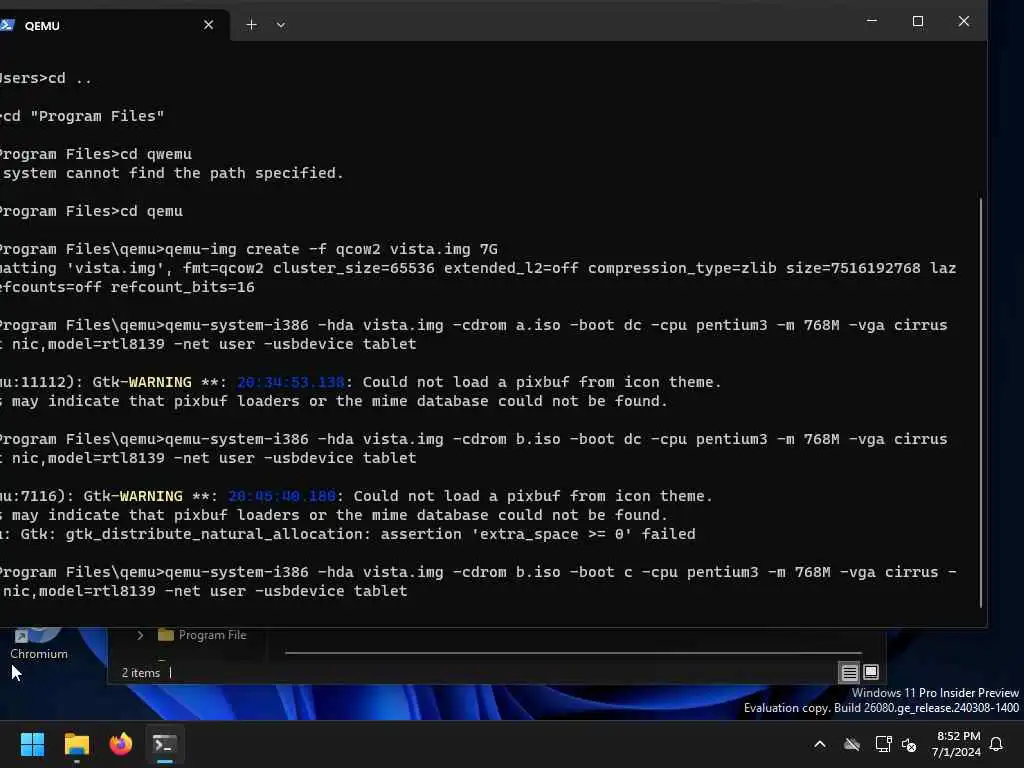Open a new terminal tab

tap(251, 25)
